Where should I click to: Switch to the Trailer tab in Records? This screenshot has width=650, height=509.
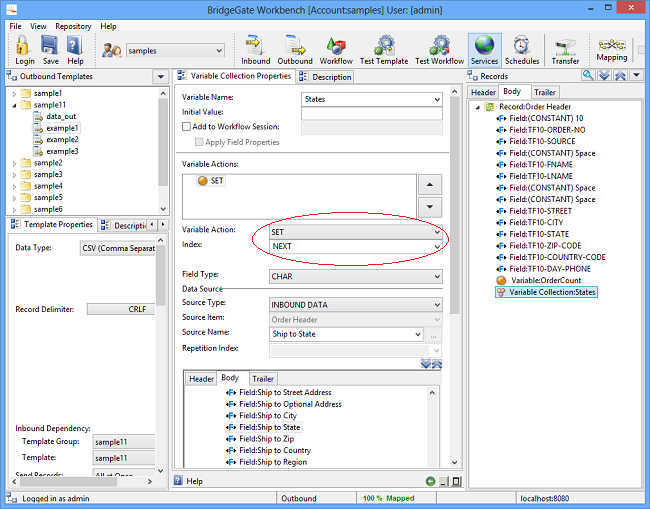pos(545,92)
